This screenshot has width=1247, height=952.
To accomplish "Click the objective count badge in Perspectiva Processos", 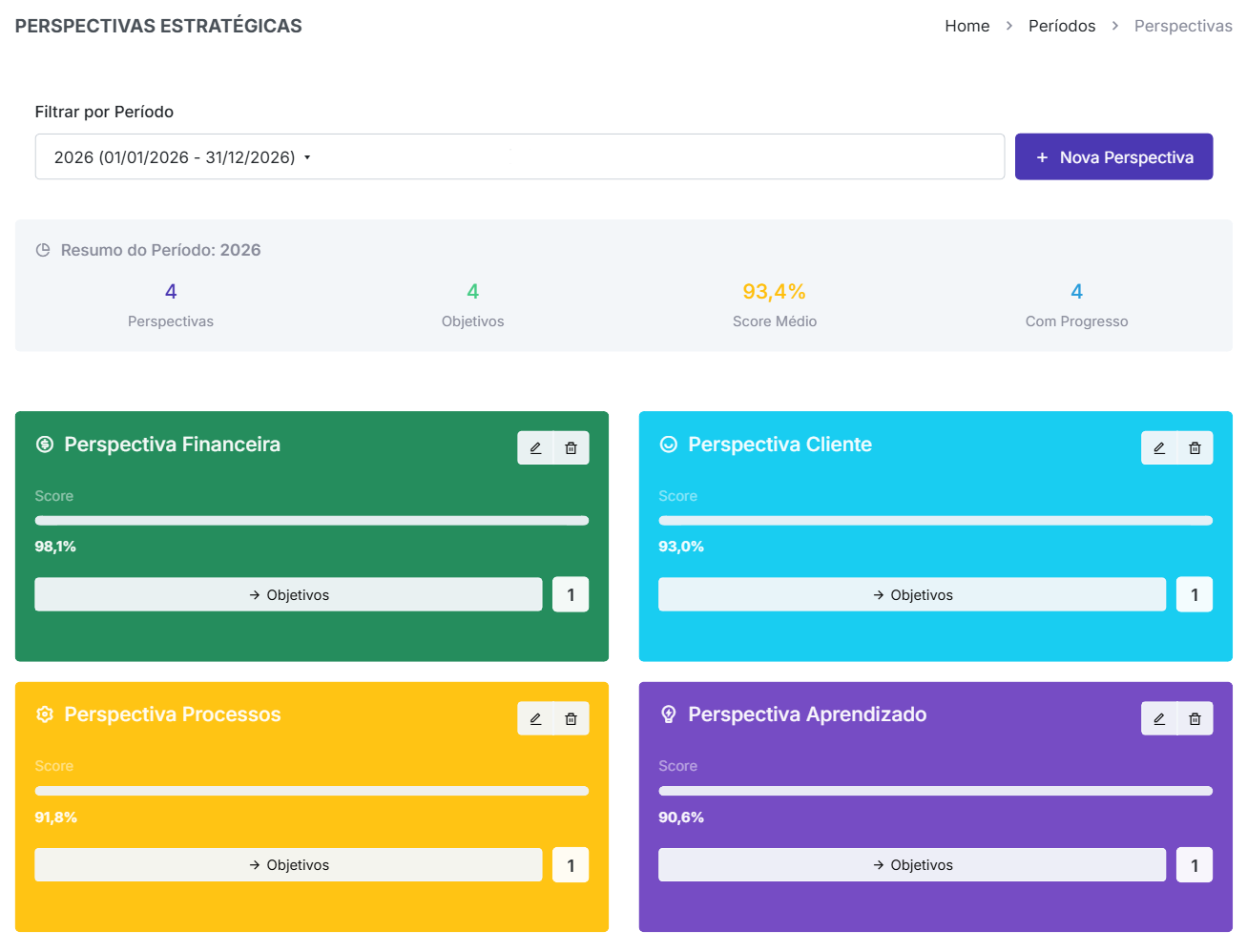I will (x=571, y=865).
